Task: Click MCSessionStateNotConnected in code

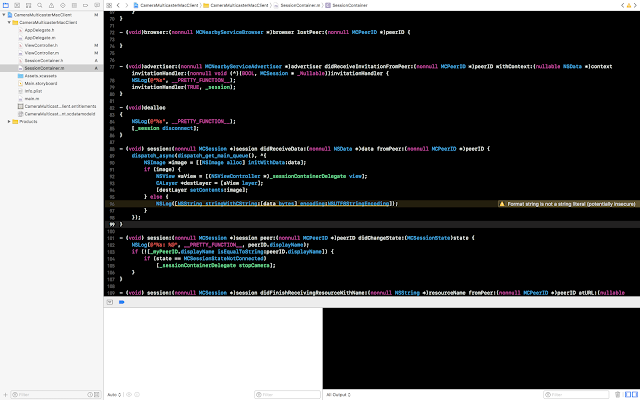Action: (x=224, y=258)
